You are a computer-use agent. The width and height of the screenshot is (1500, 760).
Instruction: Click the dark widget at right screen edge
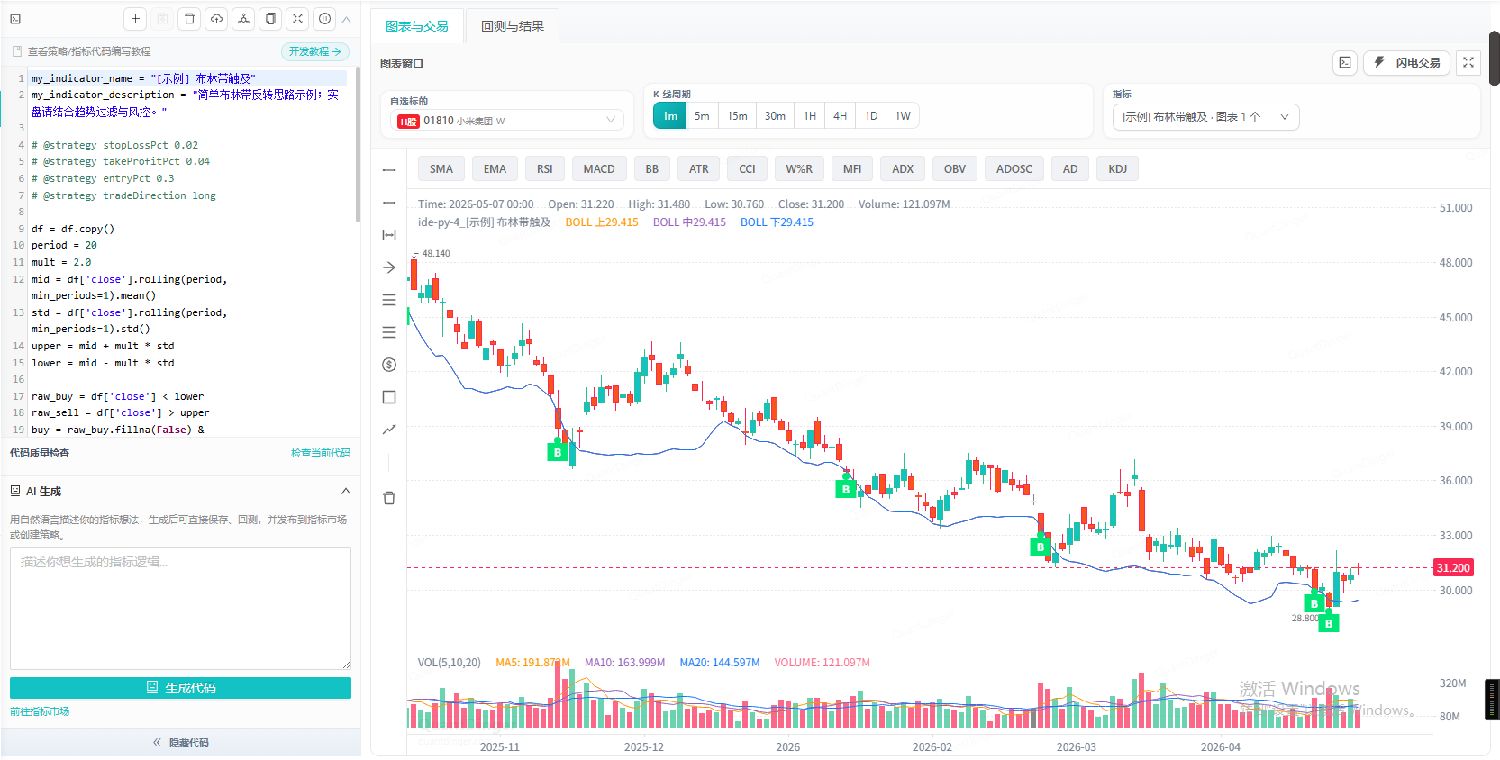coord(1493,700)
